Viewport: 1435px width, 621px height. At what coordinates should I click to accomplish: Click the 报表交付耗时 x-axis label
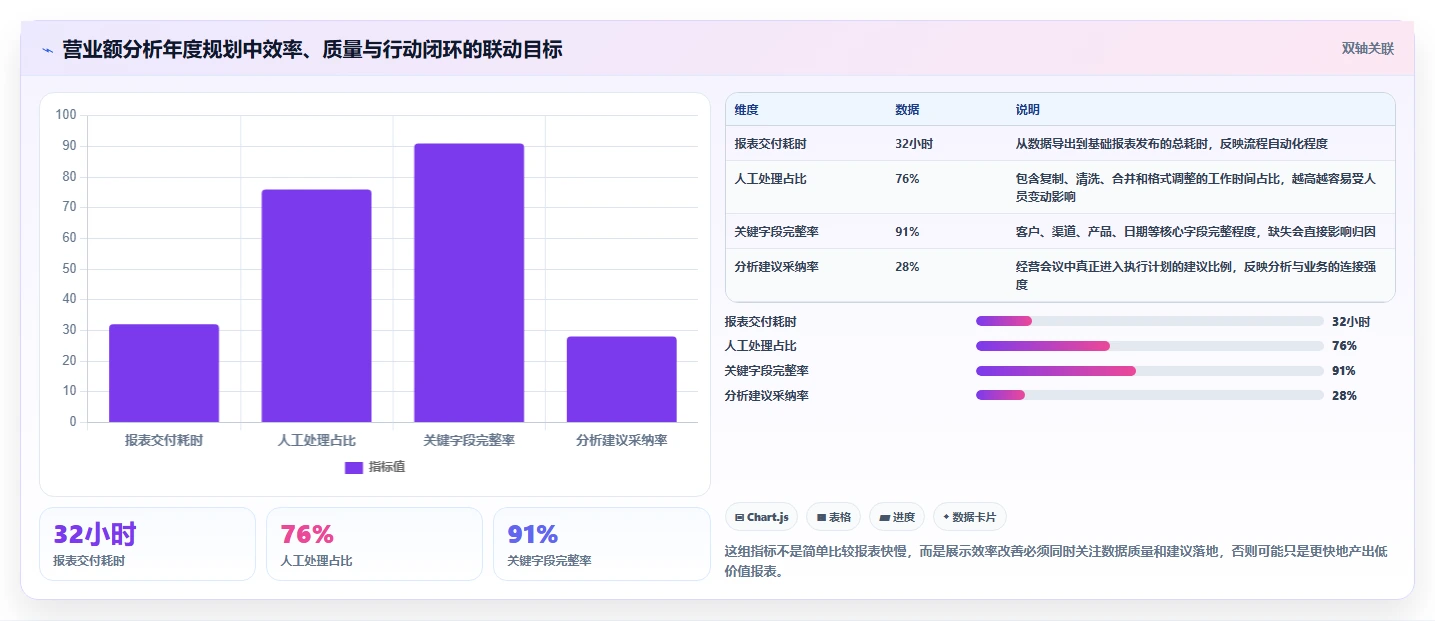click(x=164, y=440)
